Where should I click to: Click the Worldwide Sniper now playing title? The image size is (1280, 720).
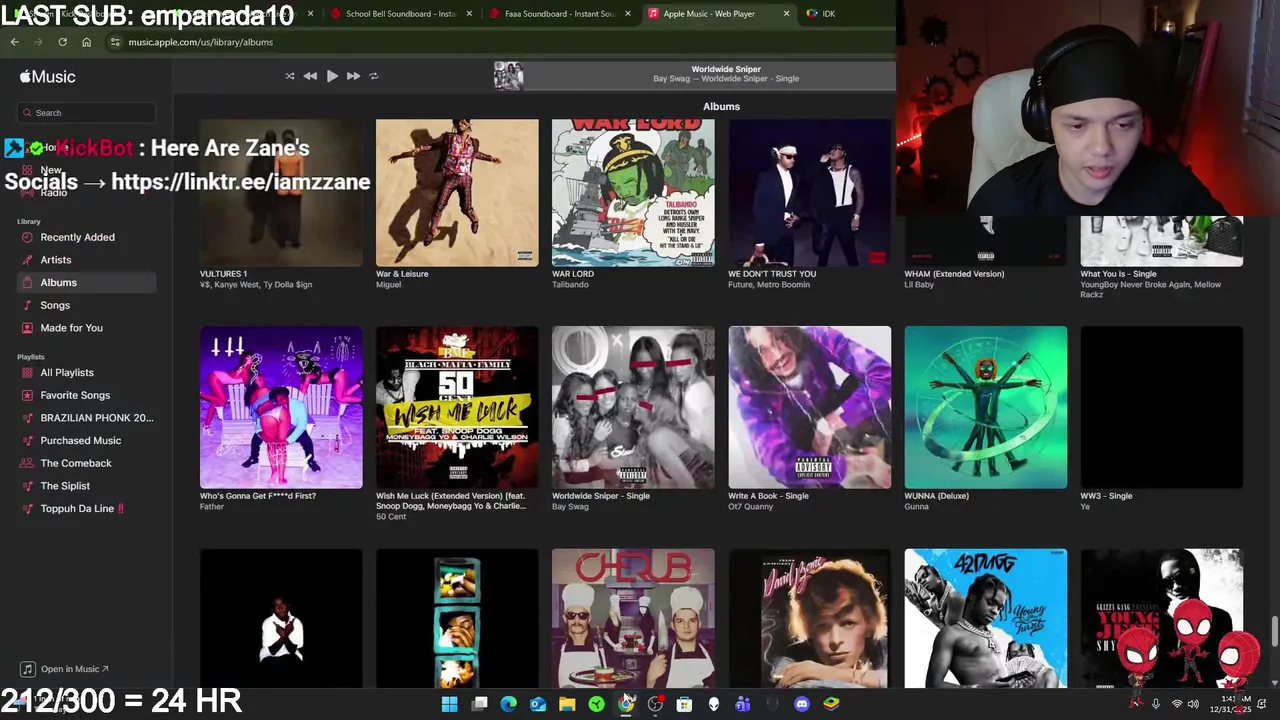pos(726,69)
